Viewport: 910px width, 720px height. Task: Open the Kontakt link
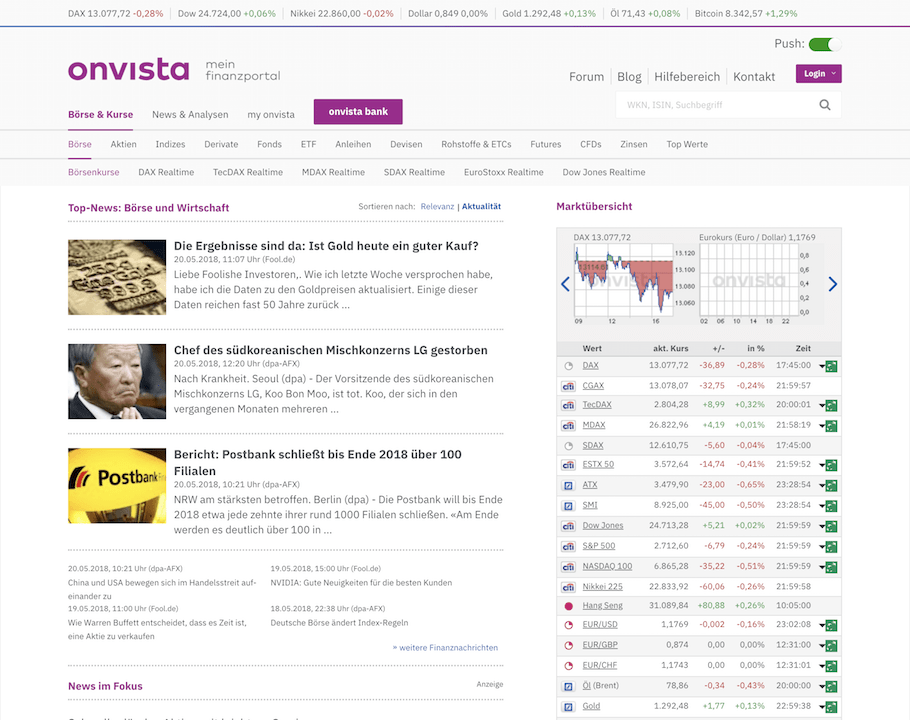coord(754,77)
